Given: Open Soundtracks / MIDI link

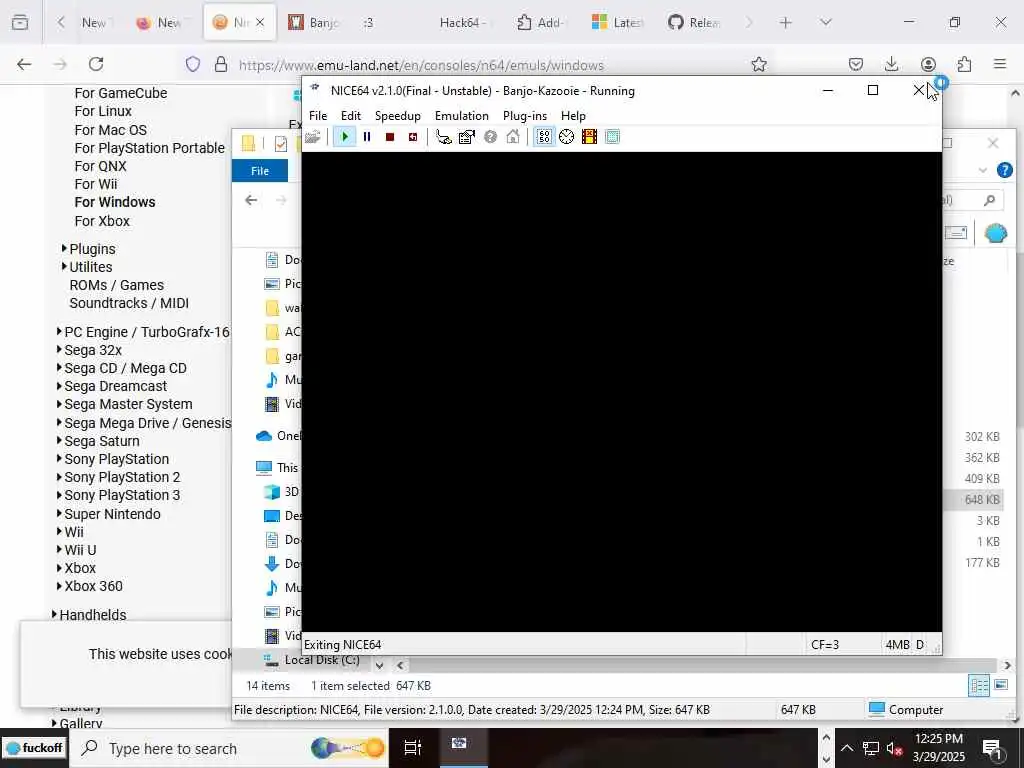Looking at the screenshot, I should (x=129, y=304).
